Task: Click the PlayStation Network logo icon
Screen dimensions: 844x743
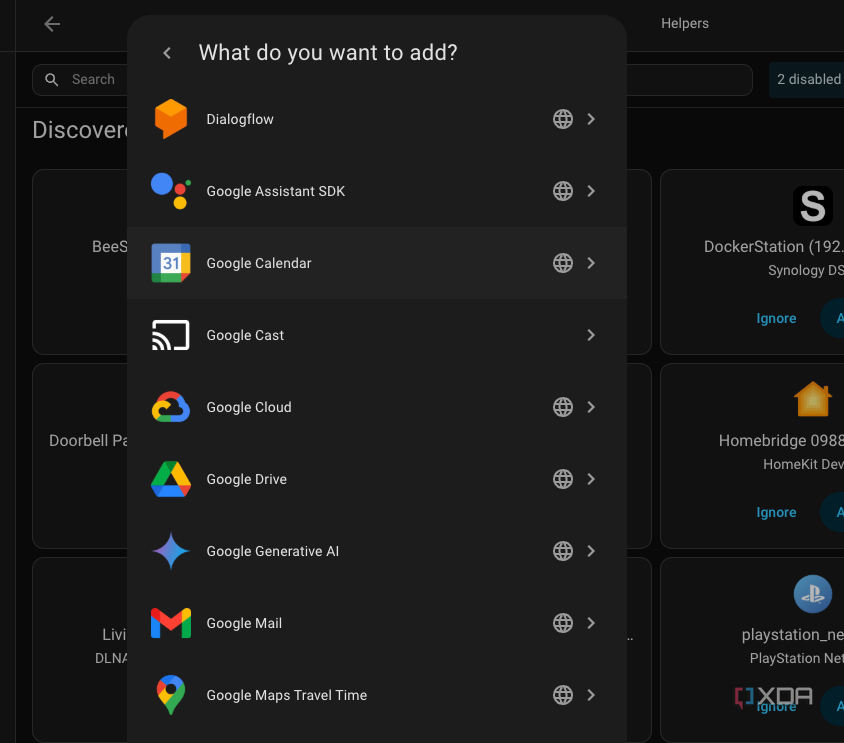Action: (813, 594)
